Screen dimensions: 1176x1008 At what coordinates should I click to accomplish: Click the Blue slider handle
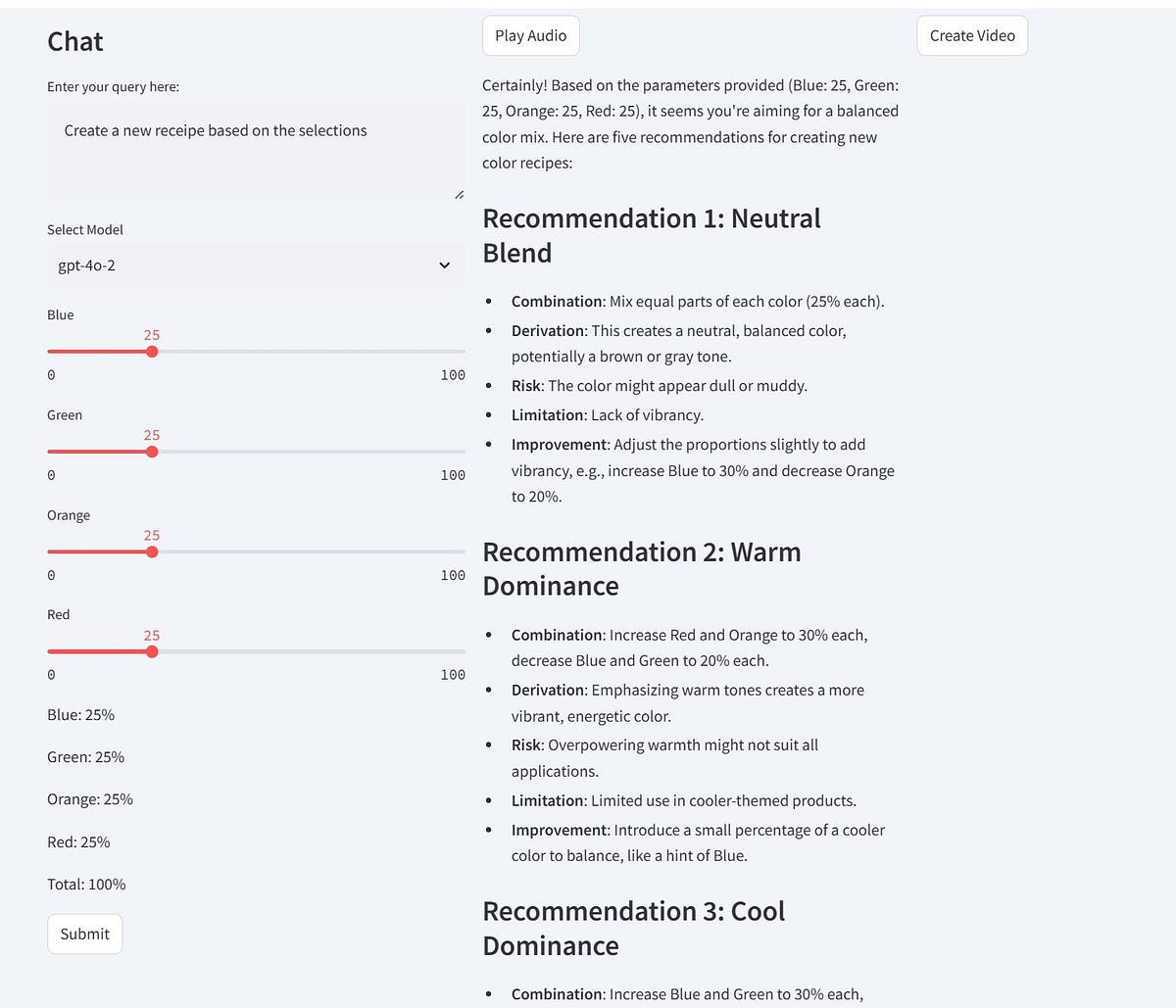152,351
